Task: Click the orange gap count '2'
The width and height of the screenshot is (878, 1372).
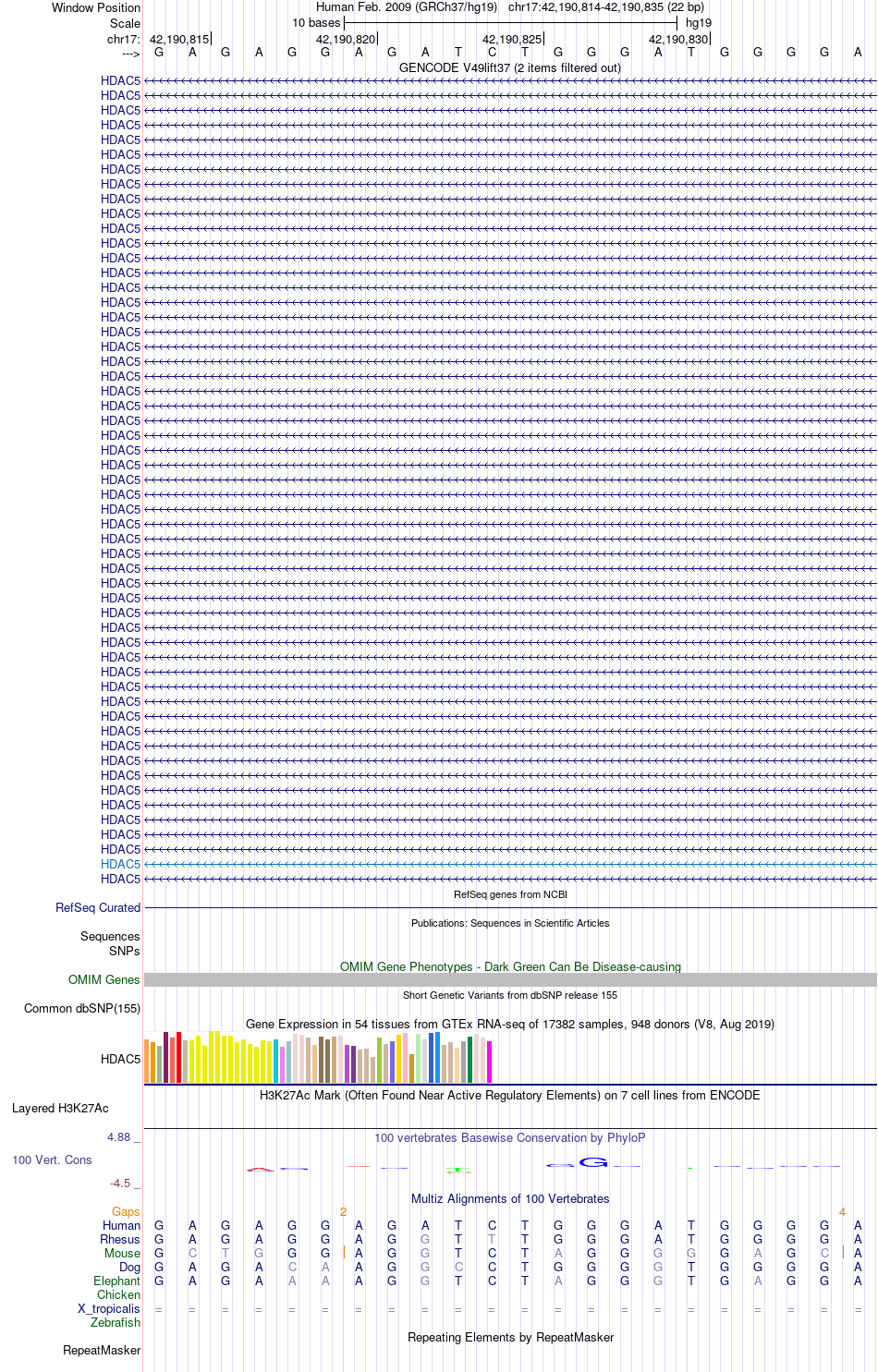Action: point(343,1211)
